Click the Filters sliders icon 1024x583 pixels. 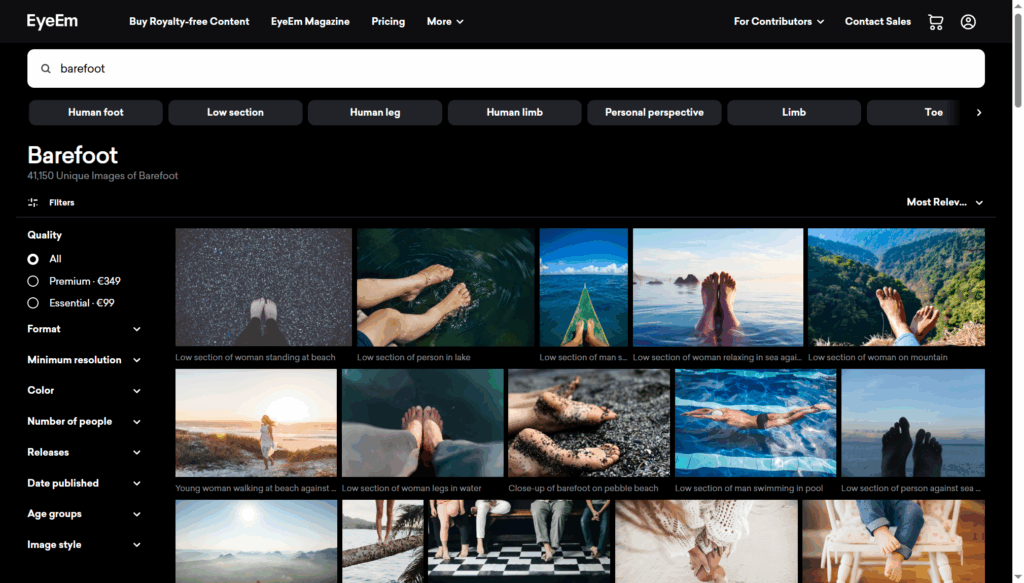(33, 202)
